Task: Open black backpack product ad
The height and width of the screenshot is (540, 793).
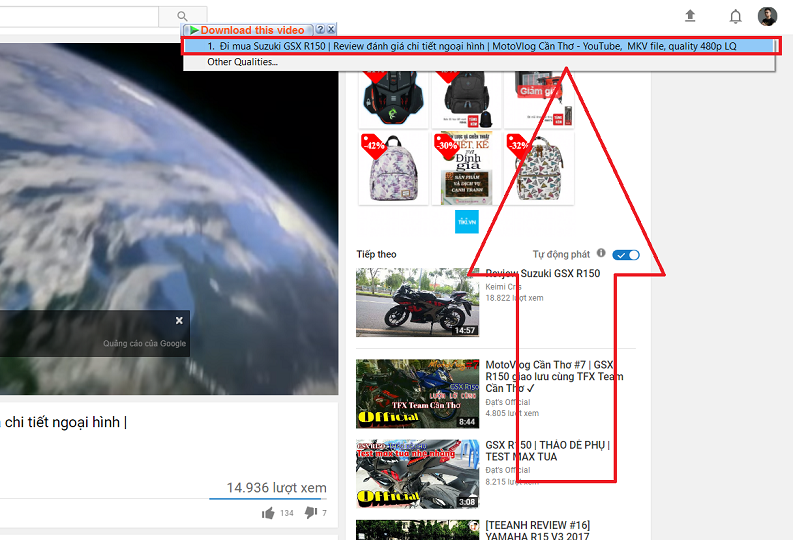Action: click(466, 99)
